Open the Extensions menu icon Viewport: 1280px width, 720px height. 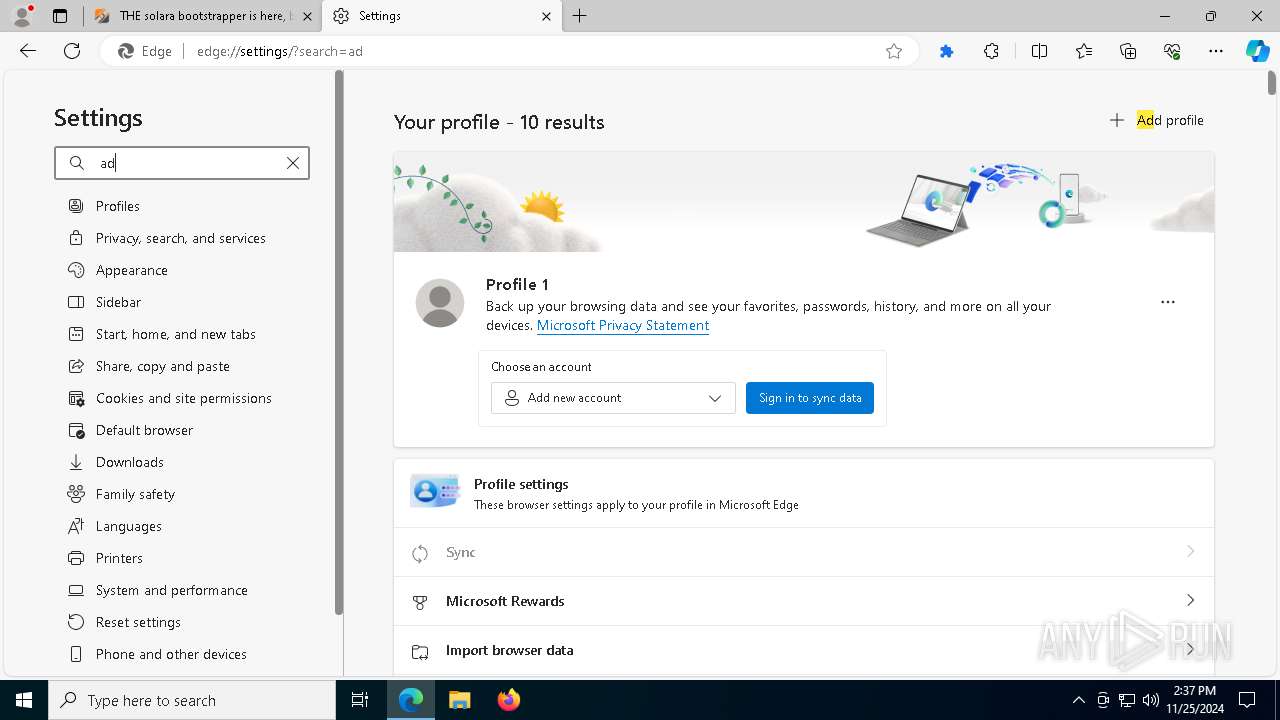991,51
